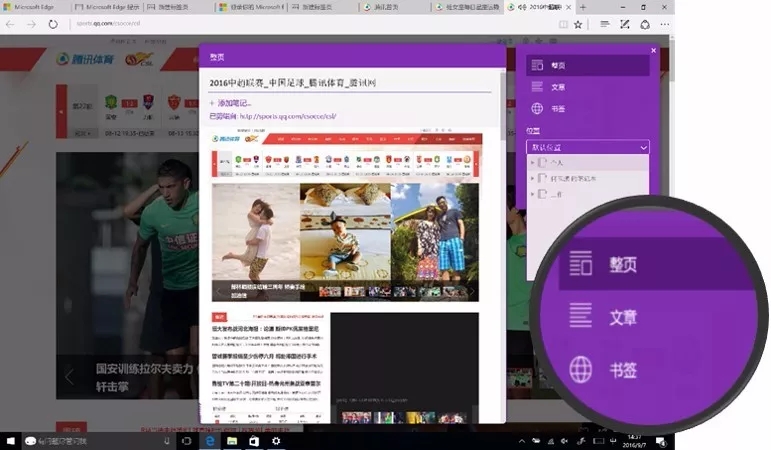Add this page to favorites with star
The height and width of the screenshot is (450, 771).
(578, 24)
